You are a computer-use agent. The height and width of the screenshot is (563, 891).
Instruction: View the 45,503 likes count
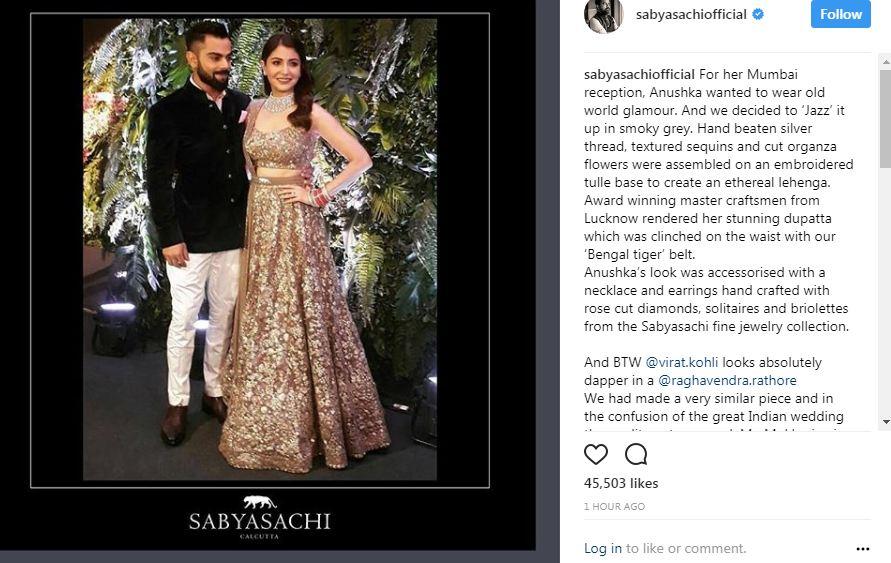[x=621, y=483]
